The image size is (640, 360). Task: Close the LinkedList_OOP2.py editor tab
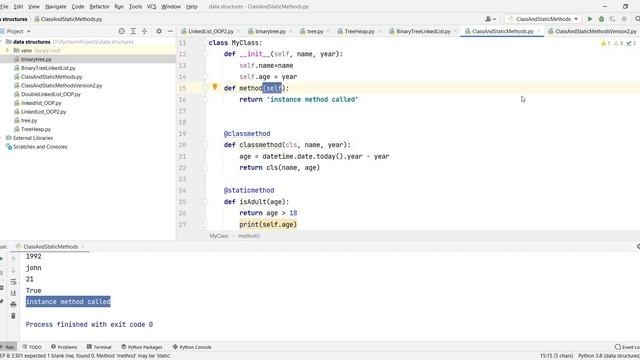coord(238,31)
